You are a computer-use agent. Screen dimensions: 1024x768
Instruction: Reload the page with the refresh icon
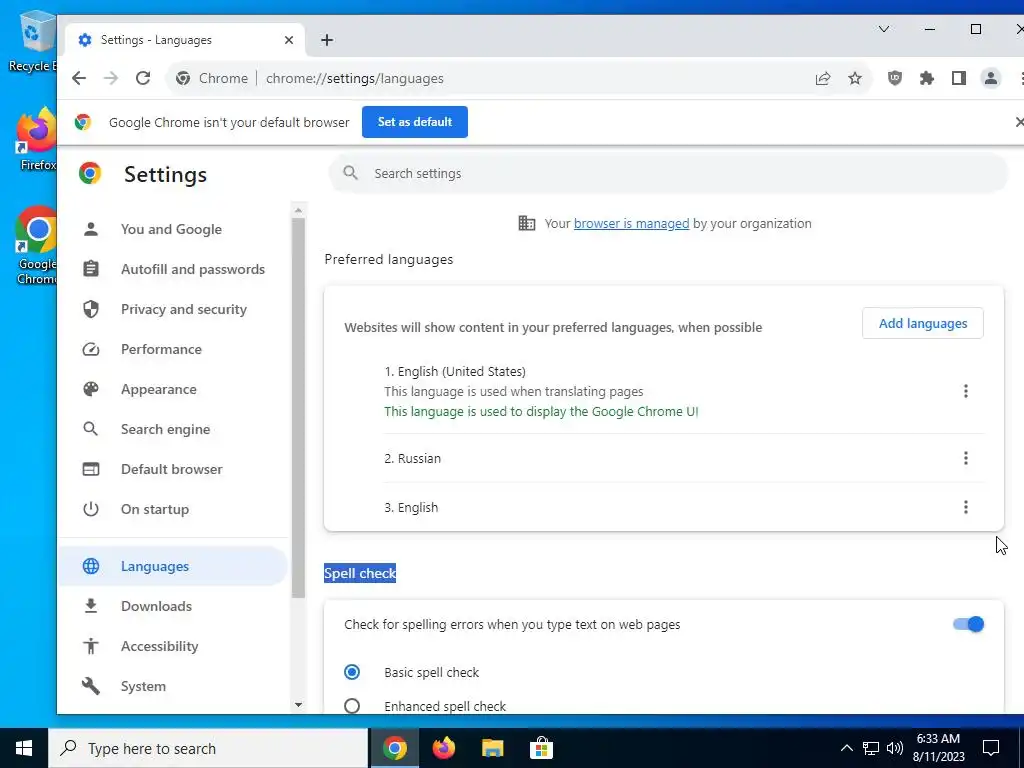pyautogui.click(x=143, y=78)
